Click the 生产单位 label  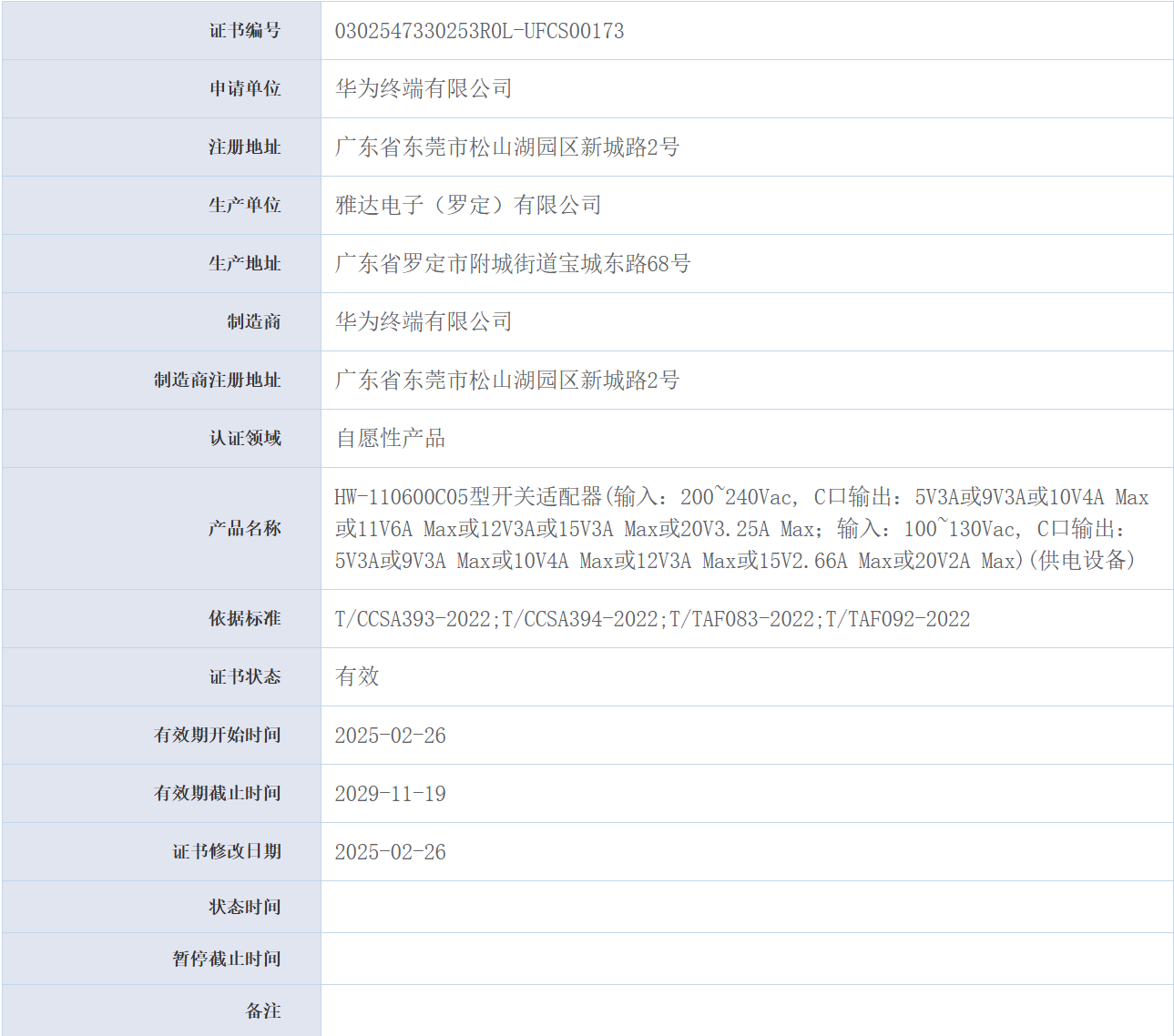[245, 206]
